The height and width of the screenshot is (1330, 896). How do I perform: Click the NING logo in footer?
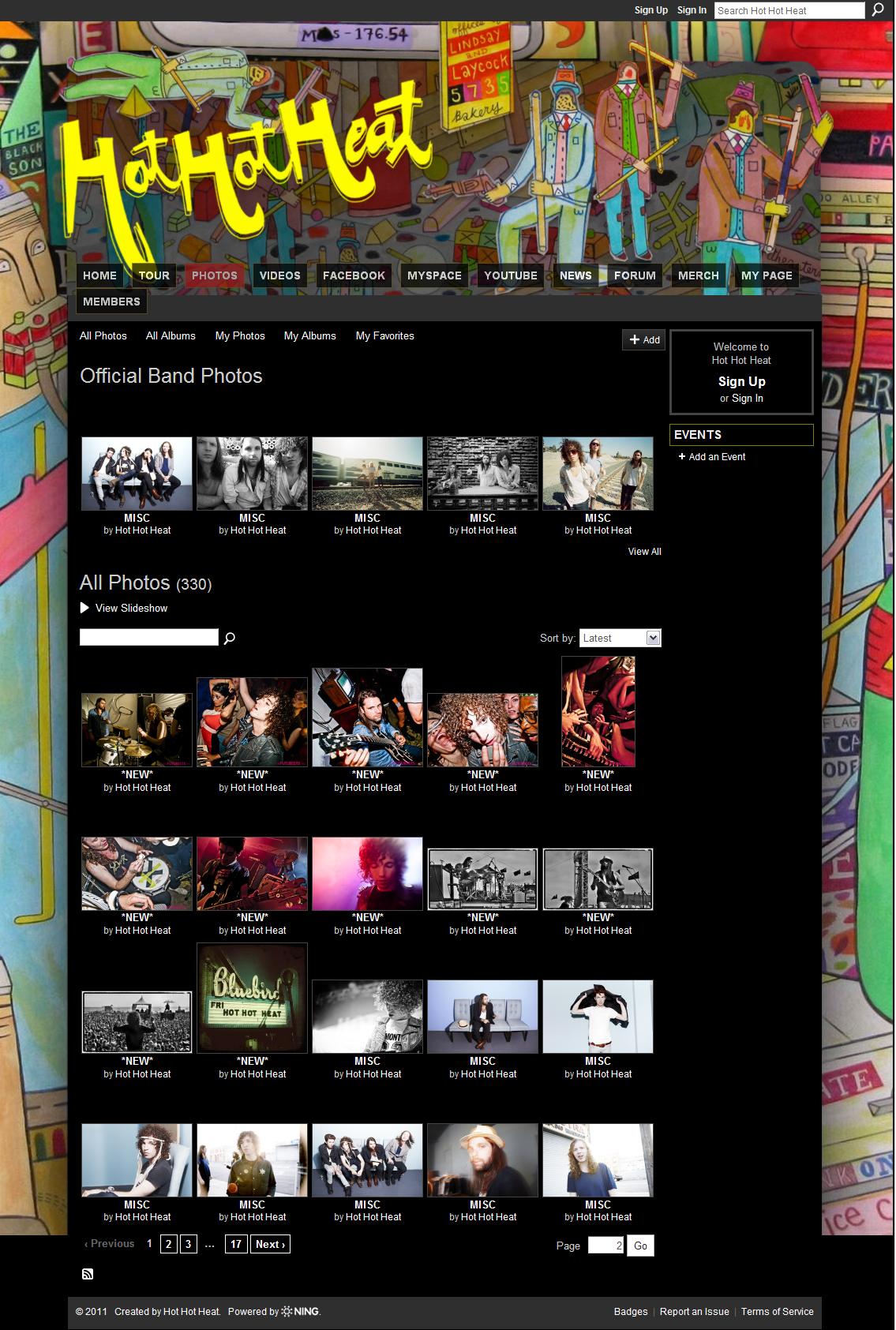(x=301, y=1312)
